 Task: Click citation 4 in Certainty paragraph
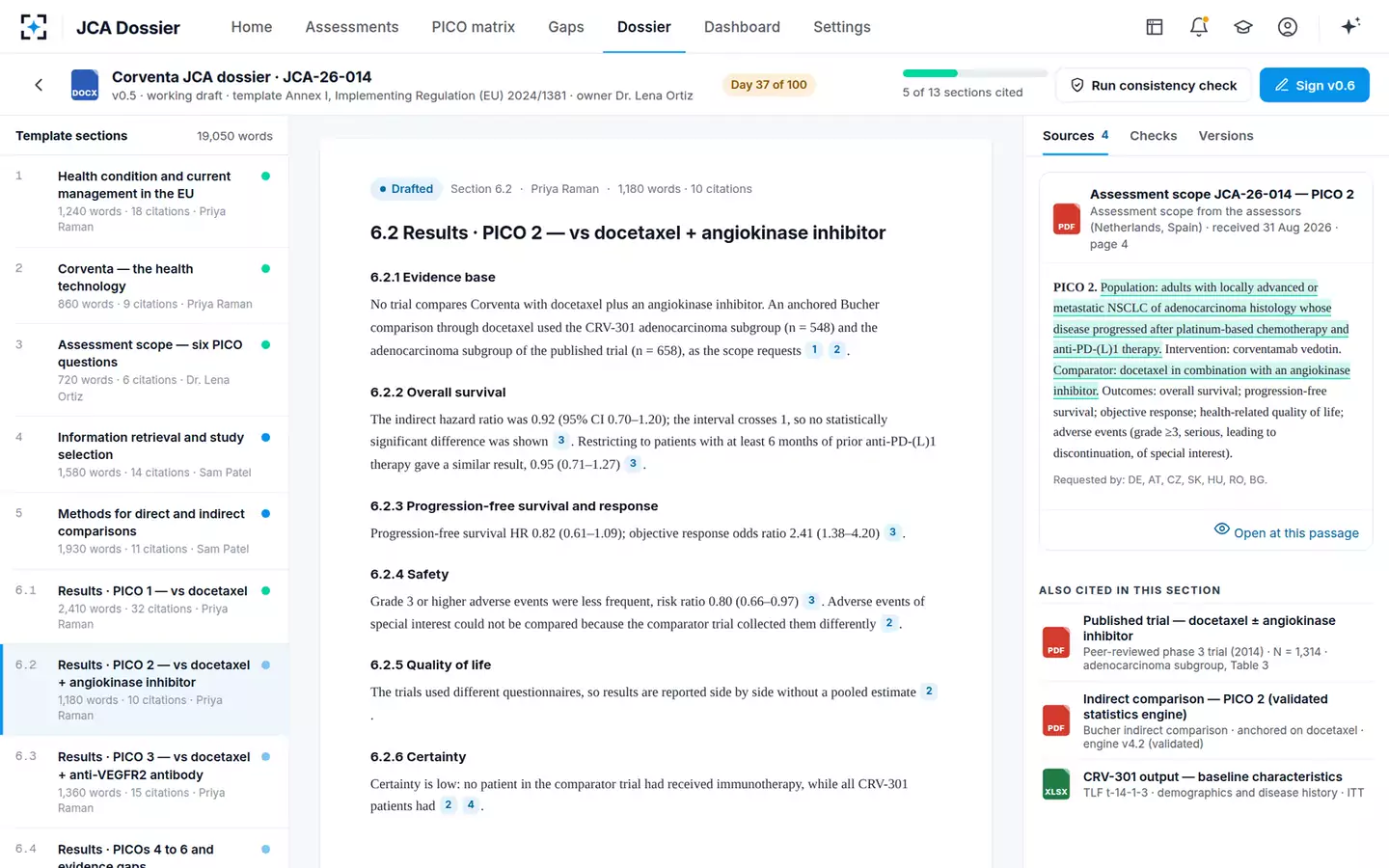point(471,804)
